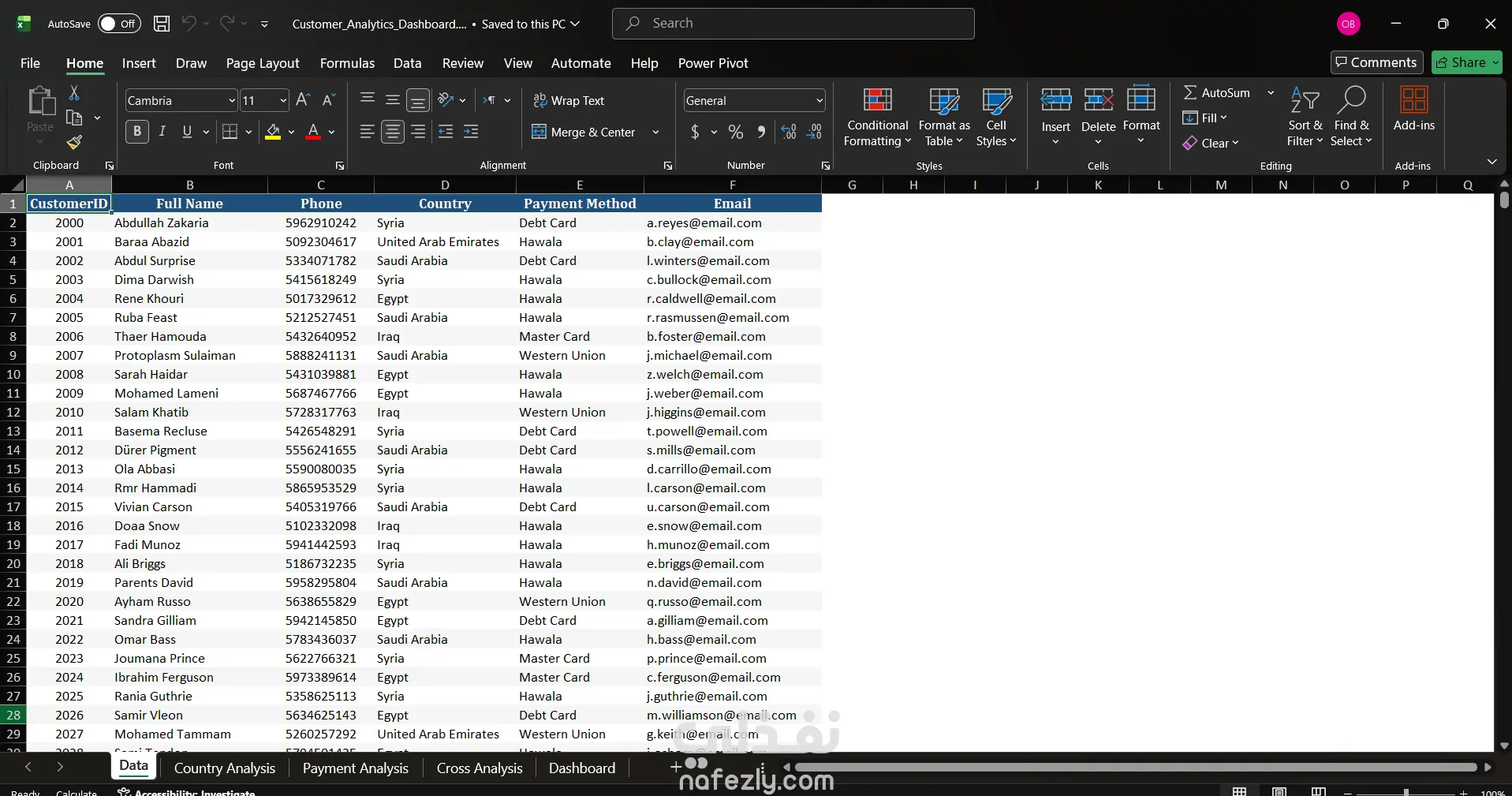This screenshot has width=1512, height=796.
Task: Expand Merge & Center options arrow
Action: (655, 133)
